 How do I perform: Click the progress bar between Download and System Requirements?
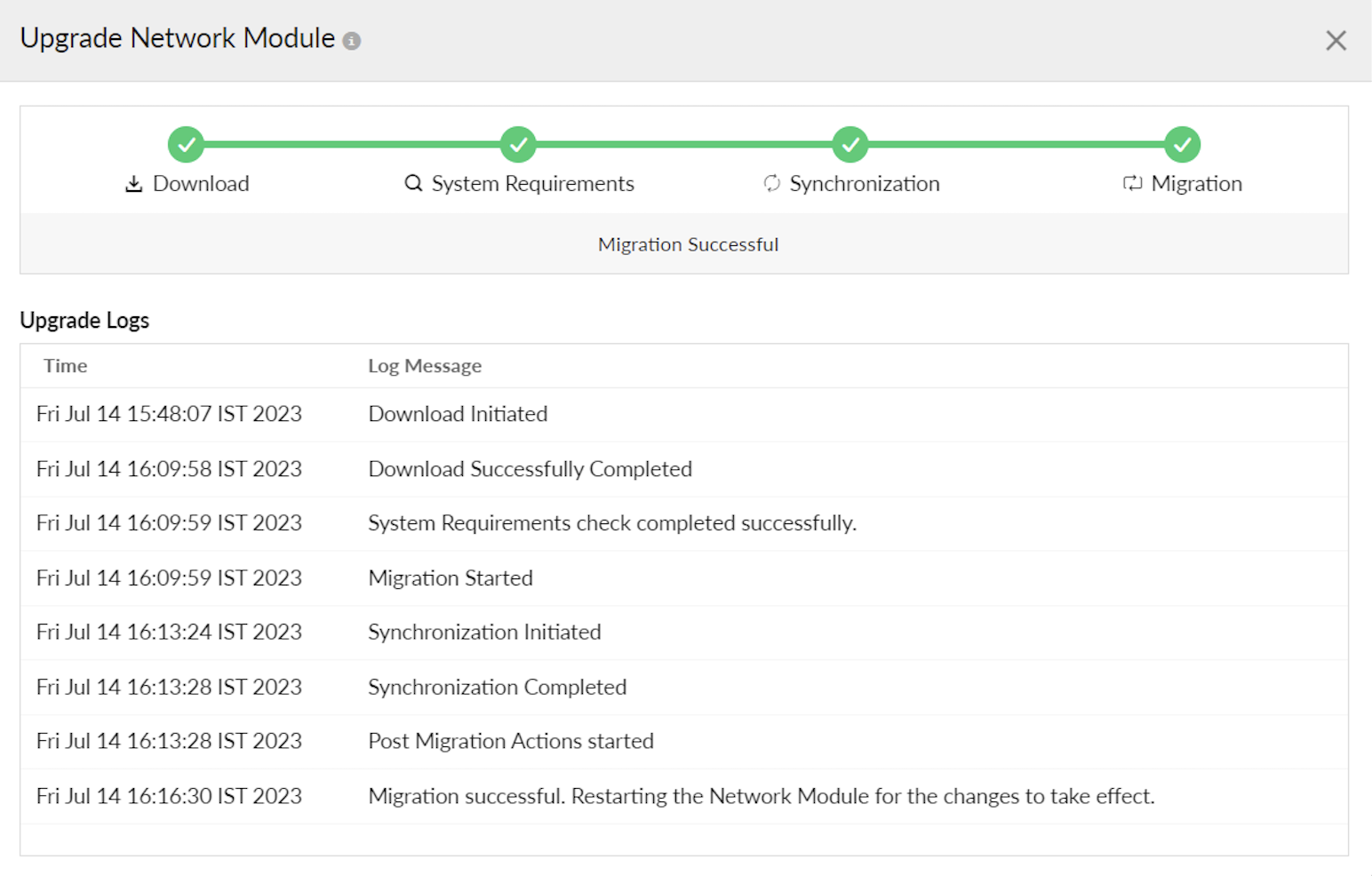pyautogui.click(x=352, y=144)
